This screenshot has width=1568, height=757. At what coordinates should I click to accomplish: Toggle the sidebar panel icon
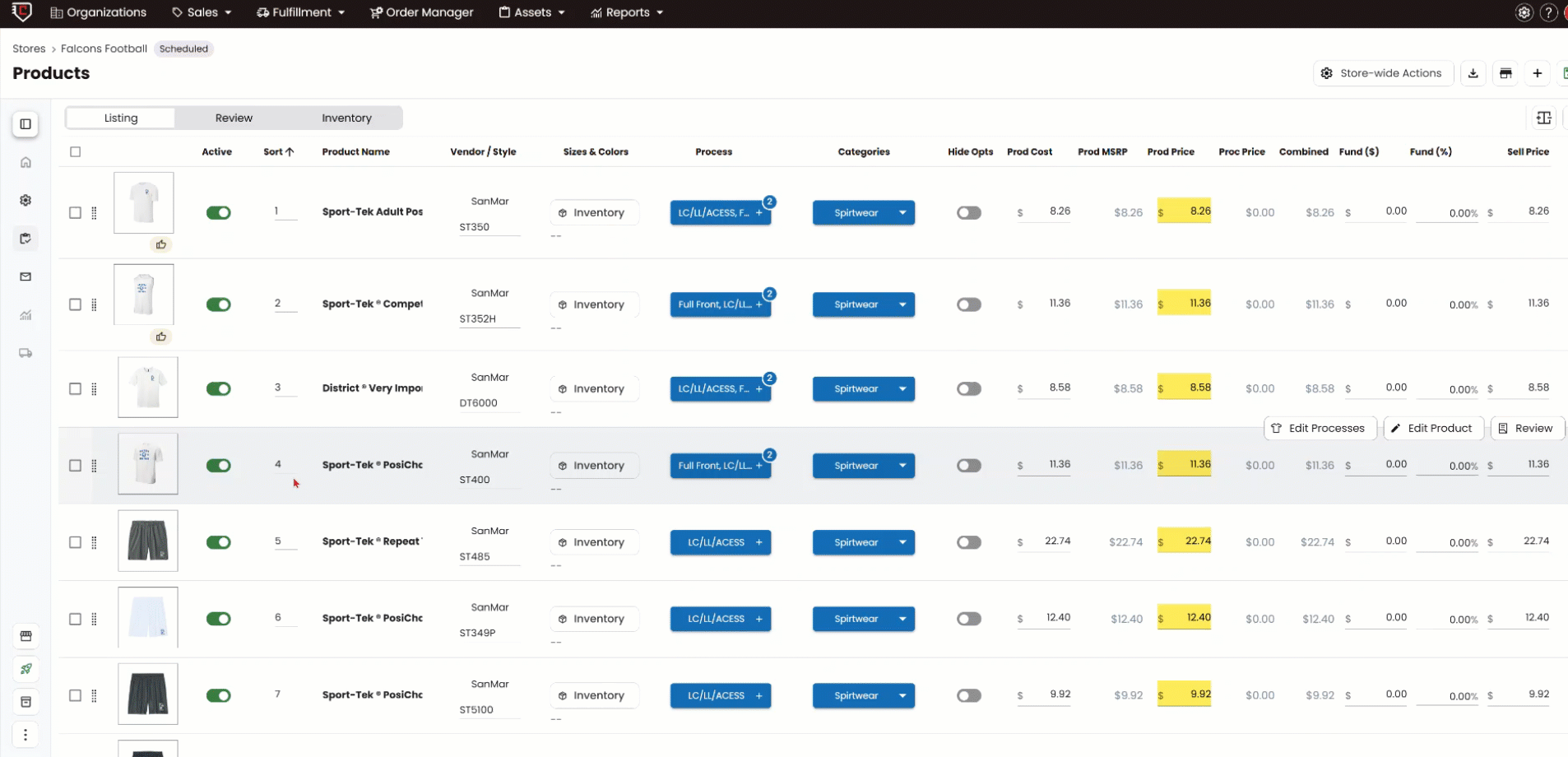coord(26,124)
